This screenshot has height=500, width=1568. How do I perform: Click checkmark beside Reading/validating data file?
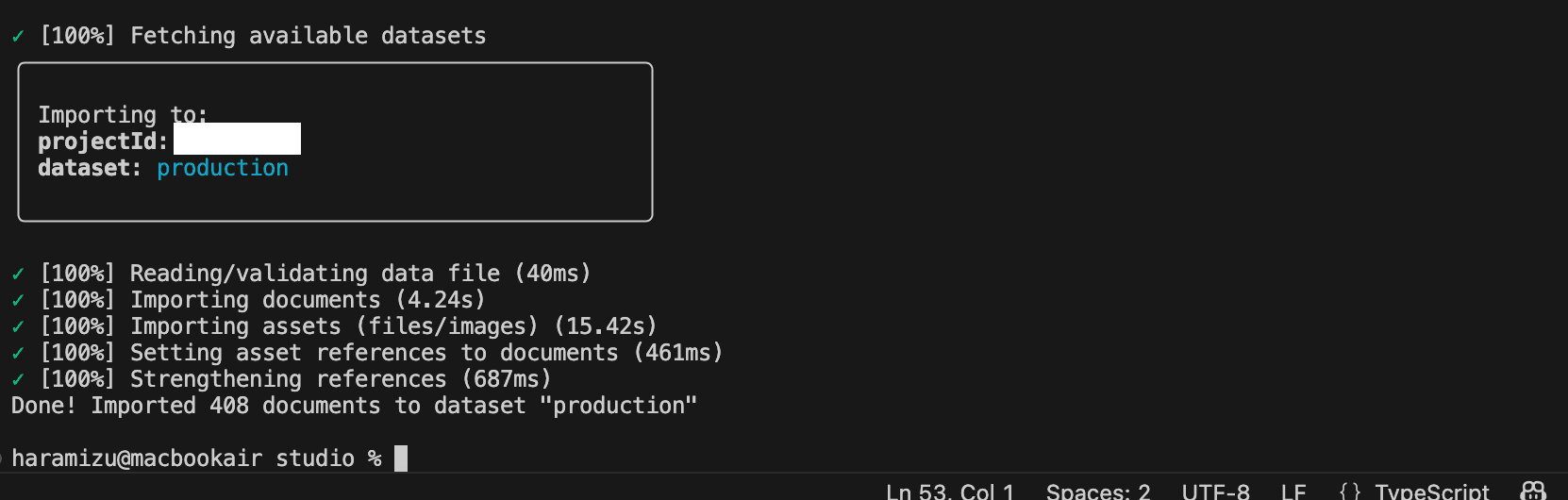[x=18, y=275]
